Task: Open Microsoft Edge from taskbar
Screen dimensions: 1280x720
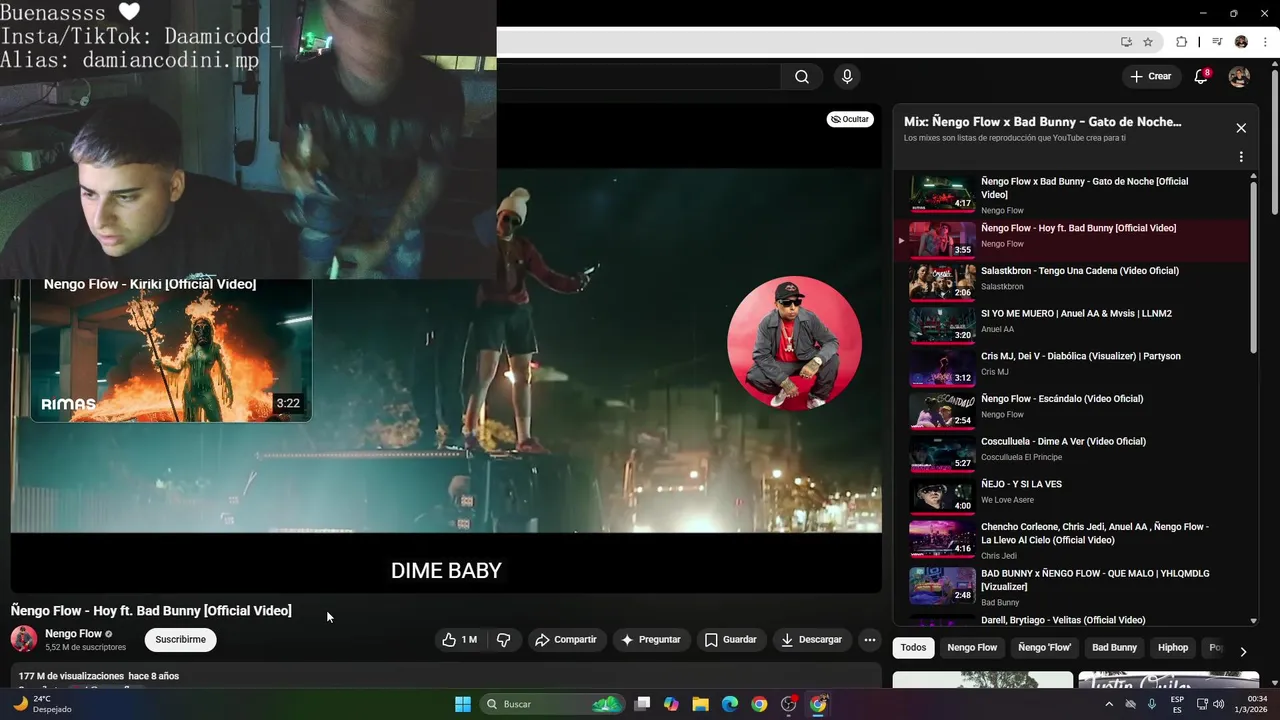Action: 730,704
